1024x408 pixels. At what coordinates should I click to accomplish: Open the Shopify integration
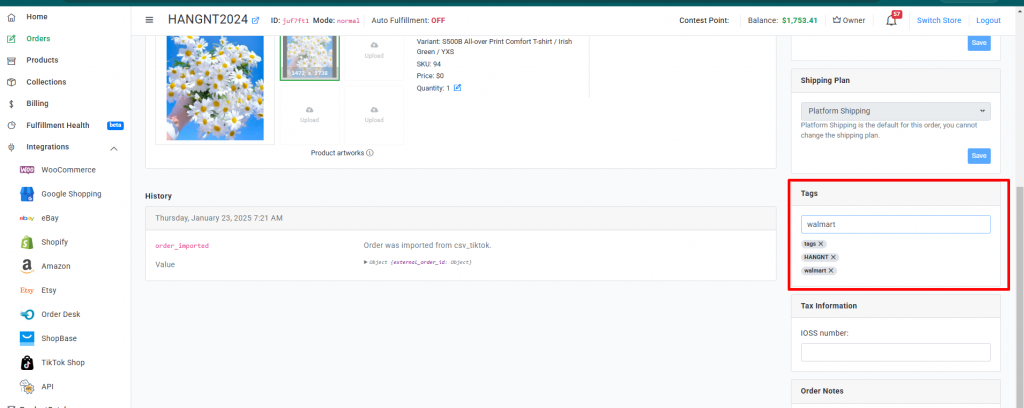point(54,242)
